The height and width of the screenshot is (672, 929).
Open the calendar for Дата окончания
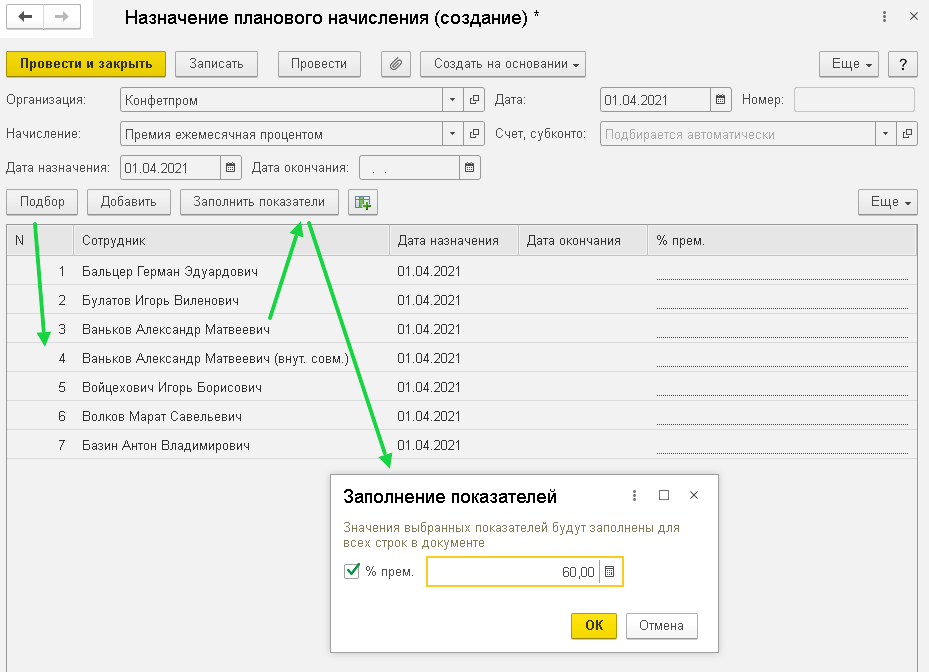(469, 168)
